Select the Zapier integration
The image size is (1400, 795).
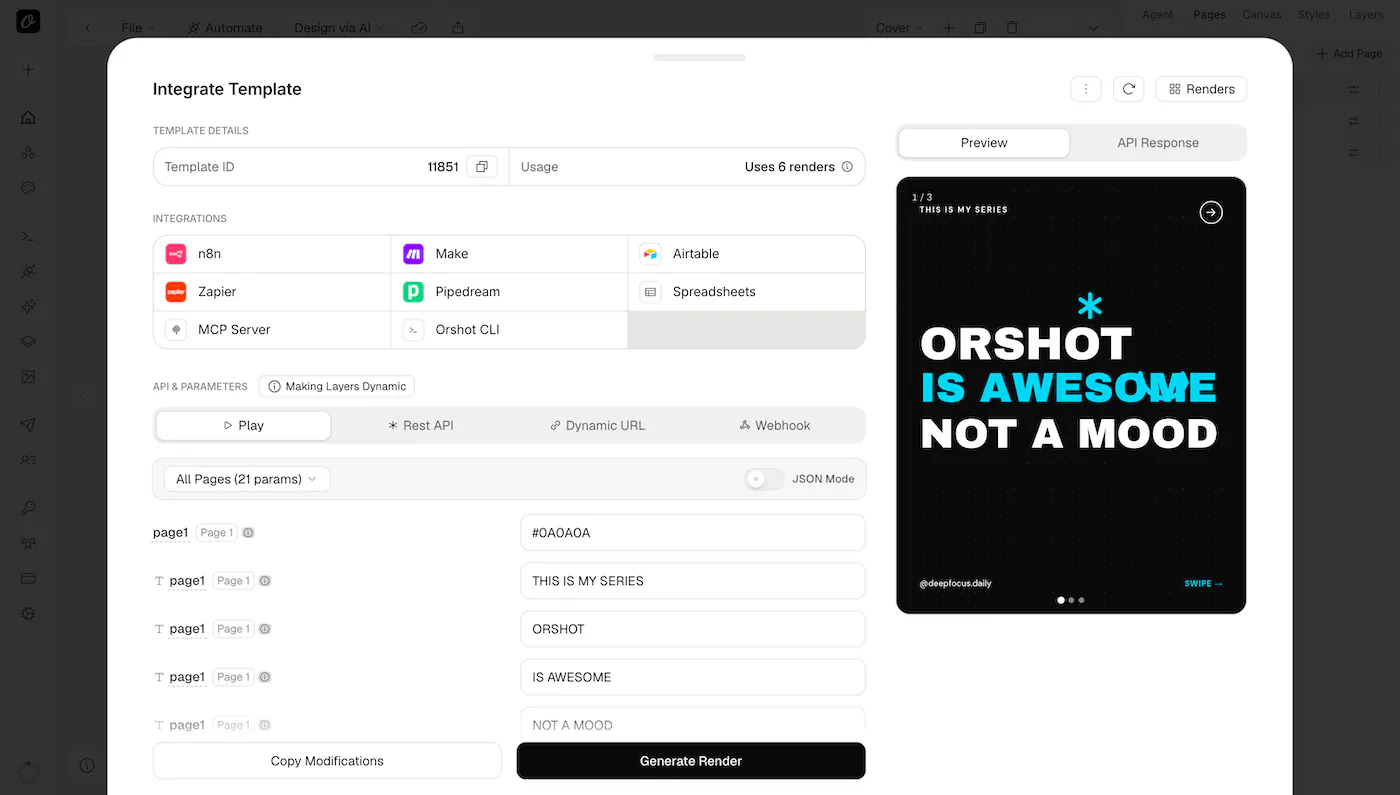272,292
